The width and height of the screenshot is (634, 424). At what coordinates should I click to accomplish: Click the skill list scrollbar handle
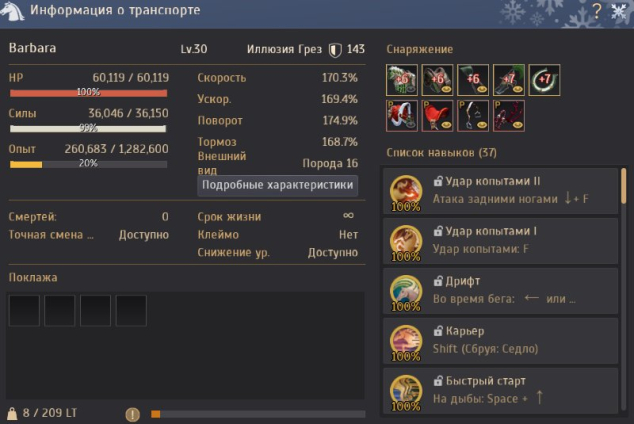tap(623, 186)
